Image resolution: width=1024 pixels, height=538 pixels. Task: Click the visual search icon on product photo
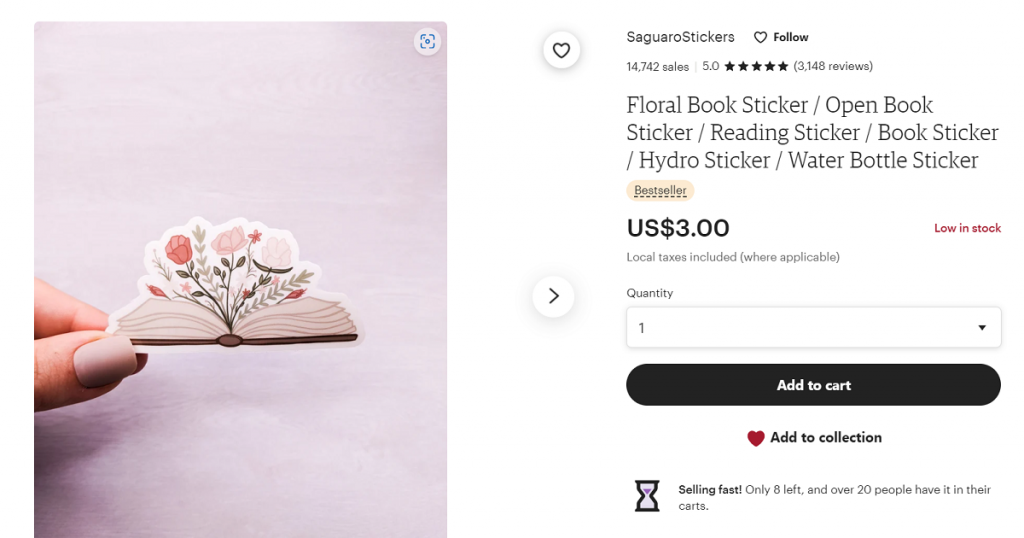(x=428, y=41)
